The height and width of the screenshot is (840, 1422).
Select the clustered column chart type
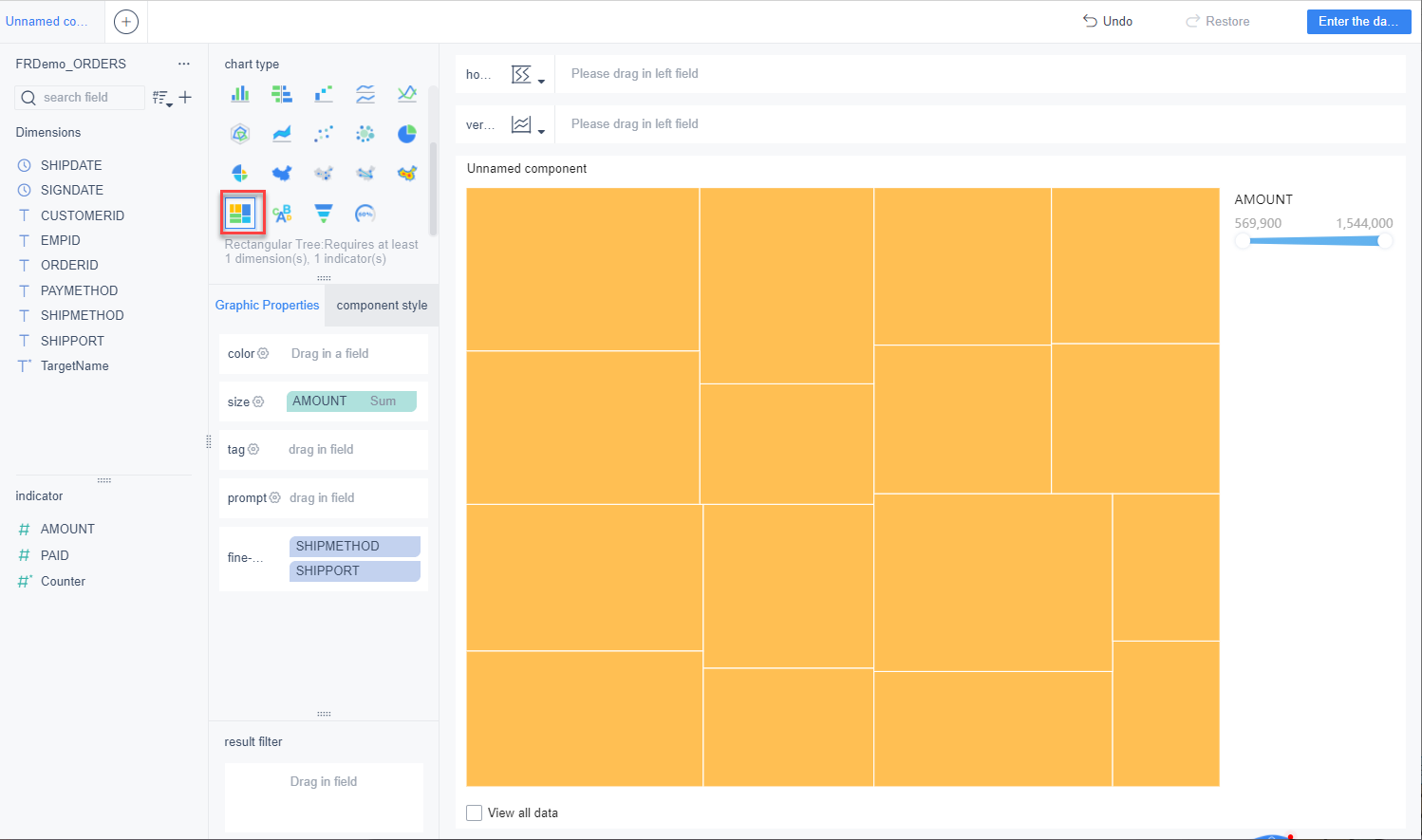[240, 93]
